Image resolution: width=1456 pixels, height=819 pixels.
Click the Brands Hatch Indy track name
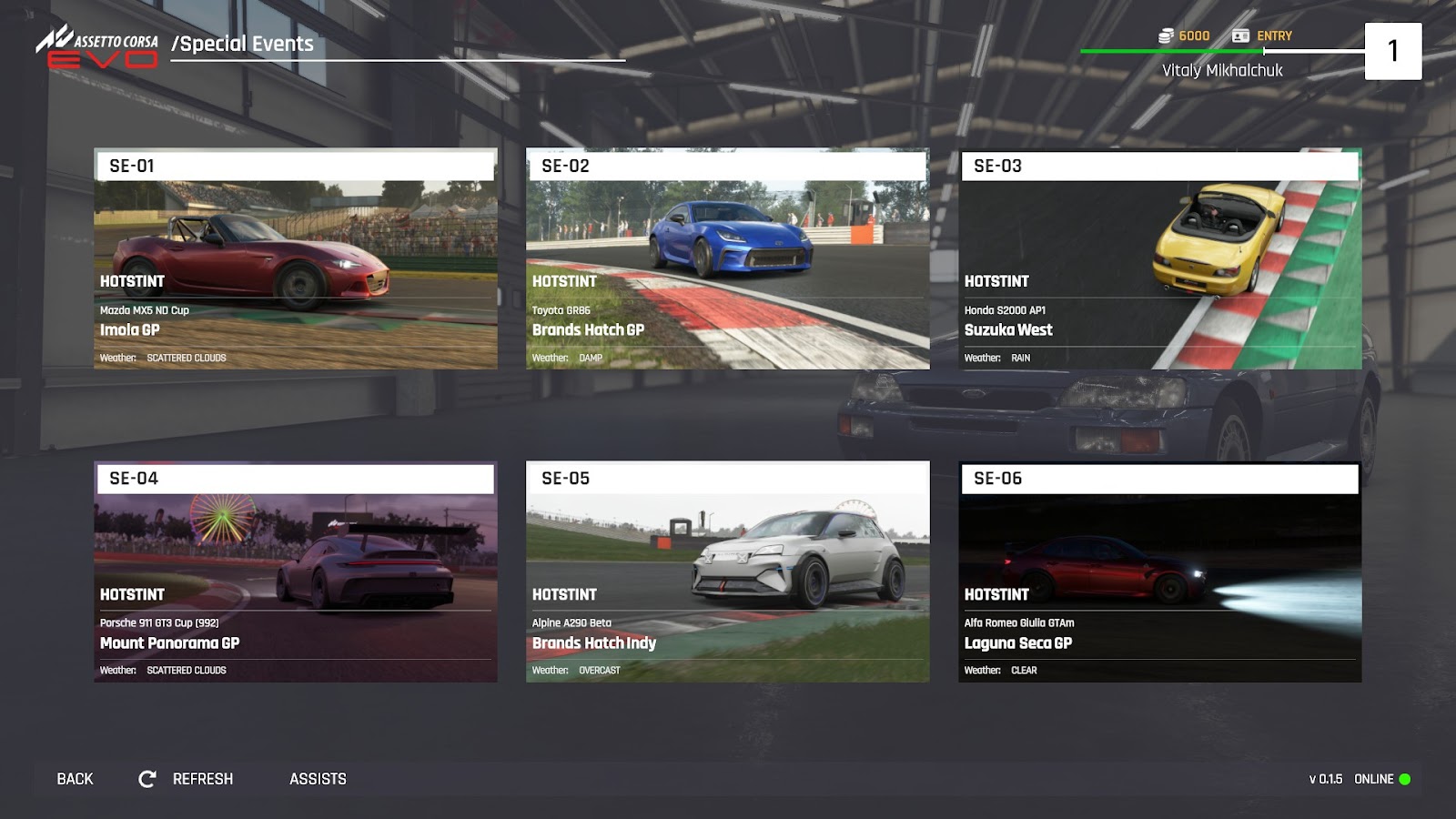tap(594, 643)
